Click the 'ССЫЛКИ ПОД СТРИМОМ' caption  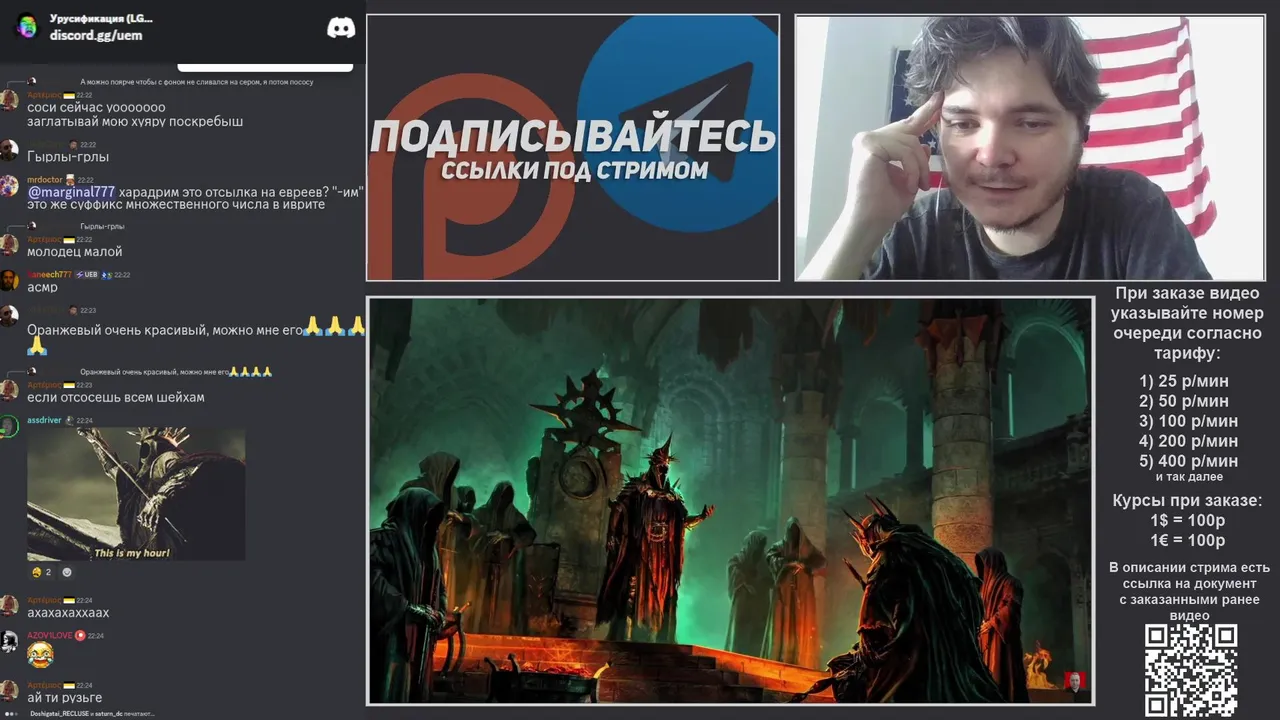(x=574, y=170)
